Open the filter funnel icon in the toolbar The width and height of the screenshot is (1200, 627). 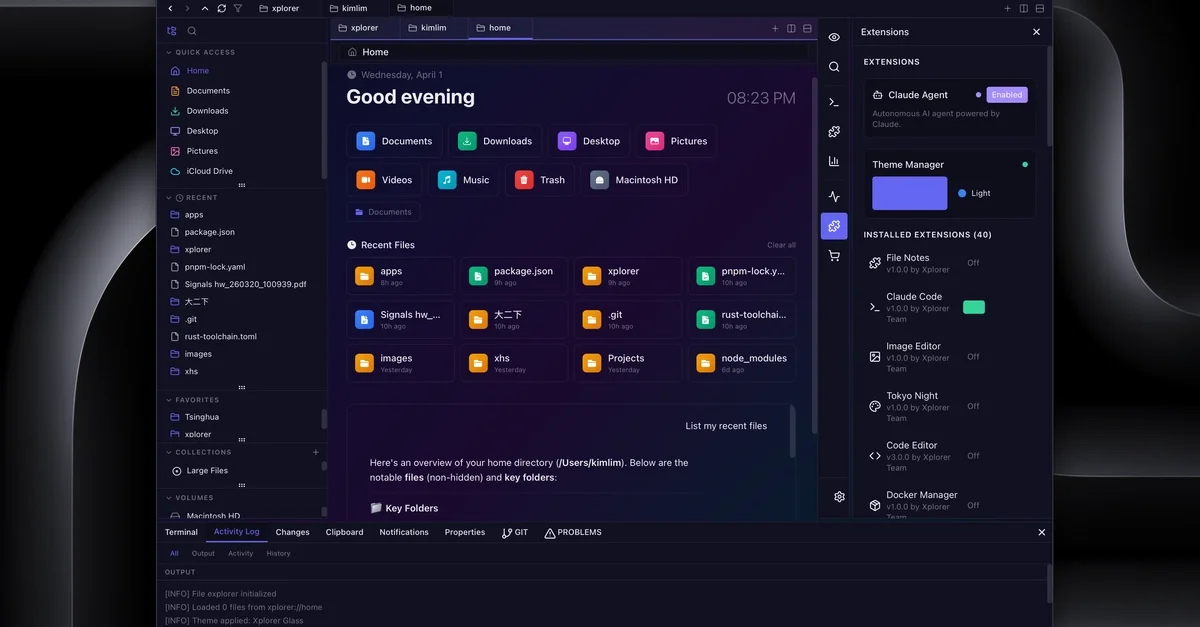(x=237, y=8)
